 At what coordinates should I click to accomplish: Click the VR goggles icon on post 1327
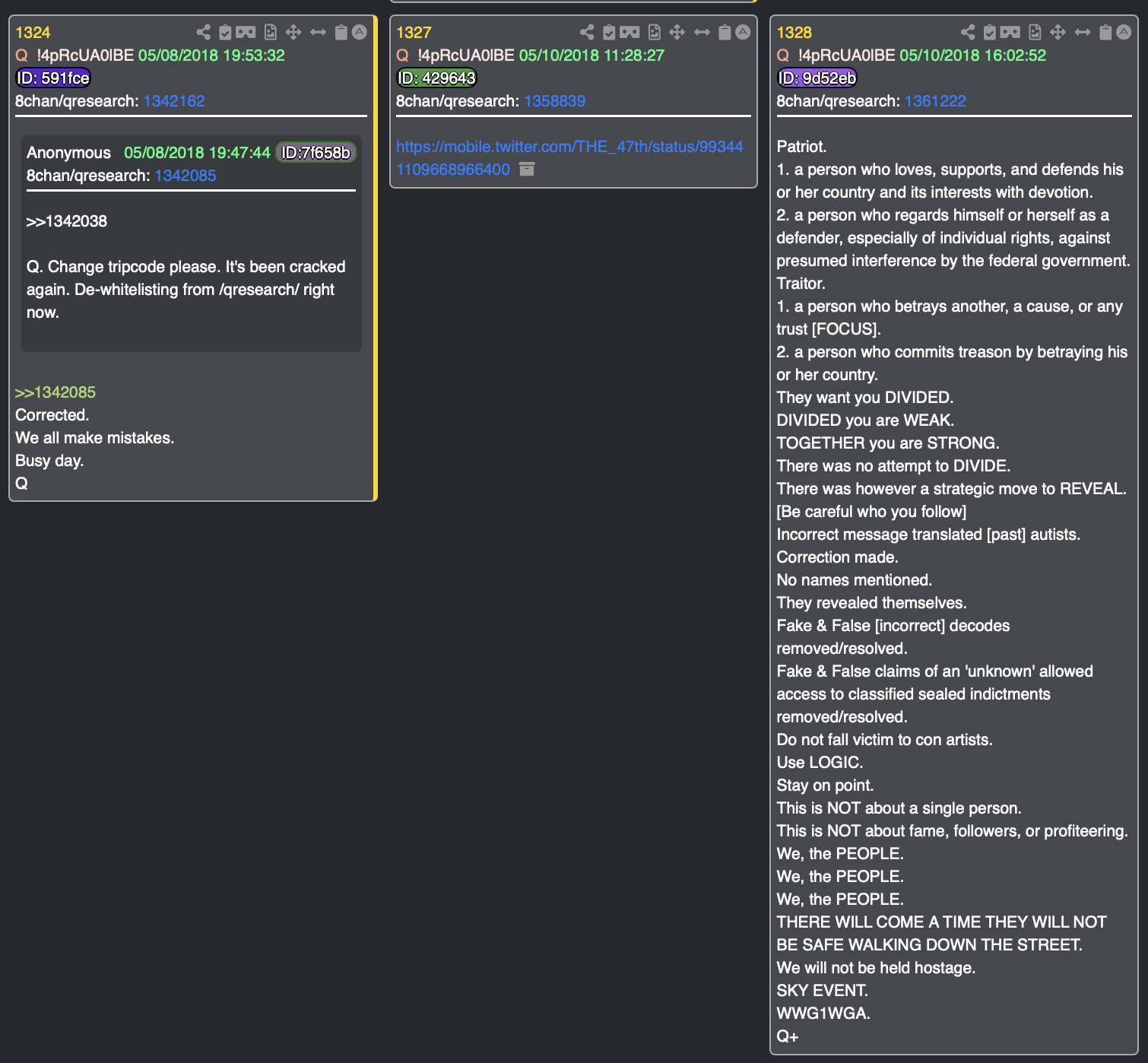point(629,32)
